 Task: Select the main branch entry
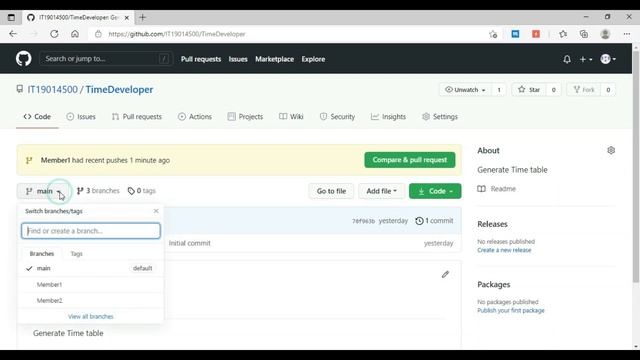[x=91, y=268]
